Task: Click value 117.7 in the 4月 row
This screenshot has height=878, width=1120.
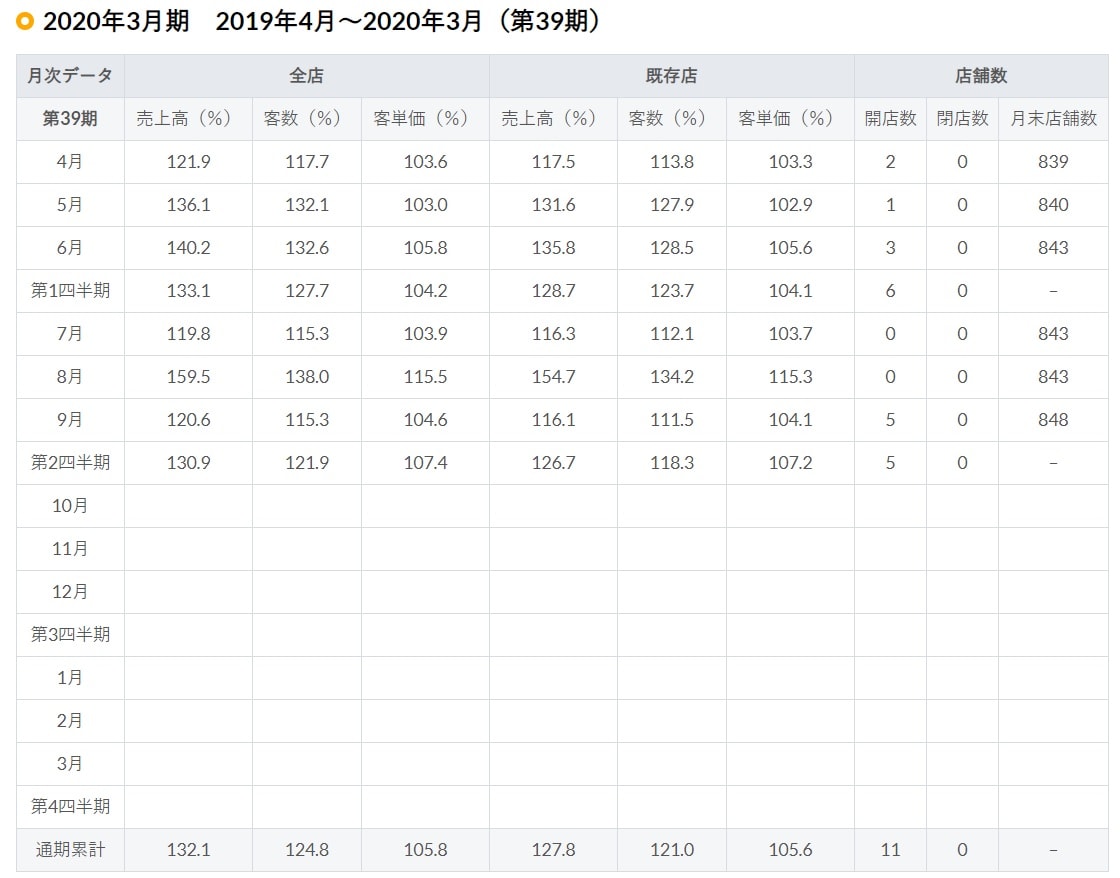Action: [x=307, y=162]
